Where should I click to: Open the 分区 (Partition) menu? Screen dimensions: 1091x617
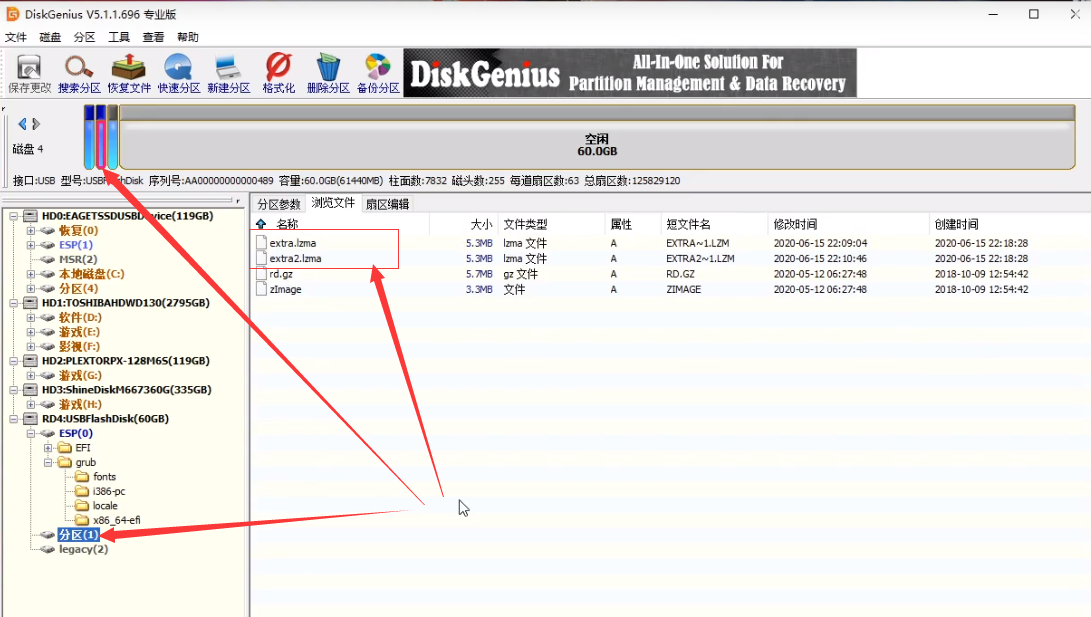84,37
